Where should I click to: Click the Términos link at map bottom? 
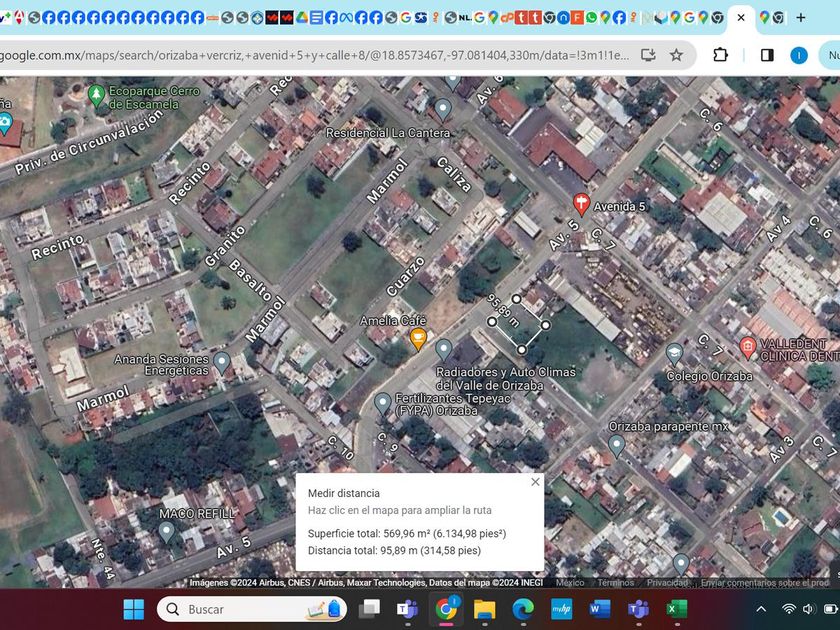(616, 583)
